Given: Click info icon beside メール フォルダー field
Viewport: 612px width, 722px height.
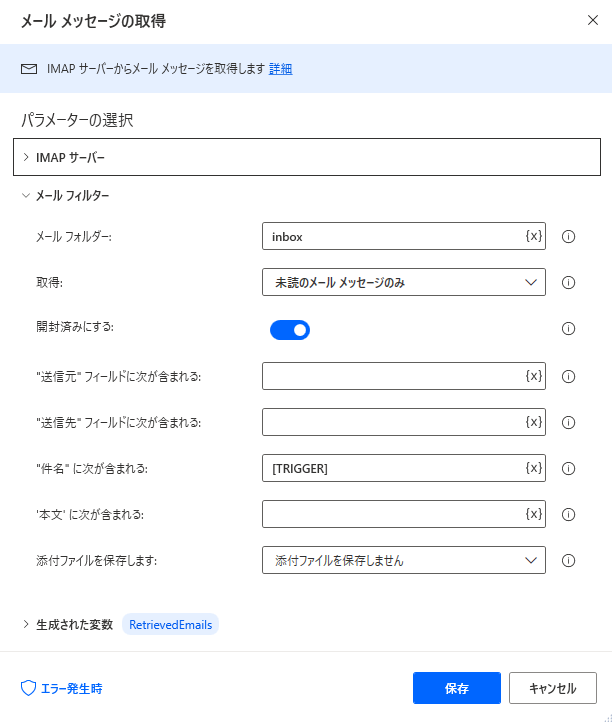Looking at the screenshot, I should click(x=568, y=237).
